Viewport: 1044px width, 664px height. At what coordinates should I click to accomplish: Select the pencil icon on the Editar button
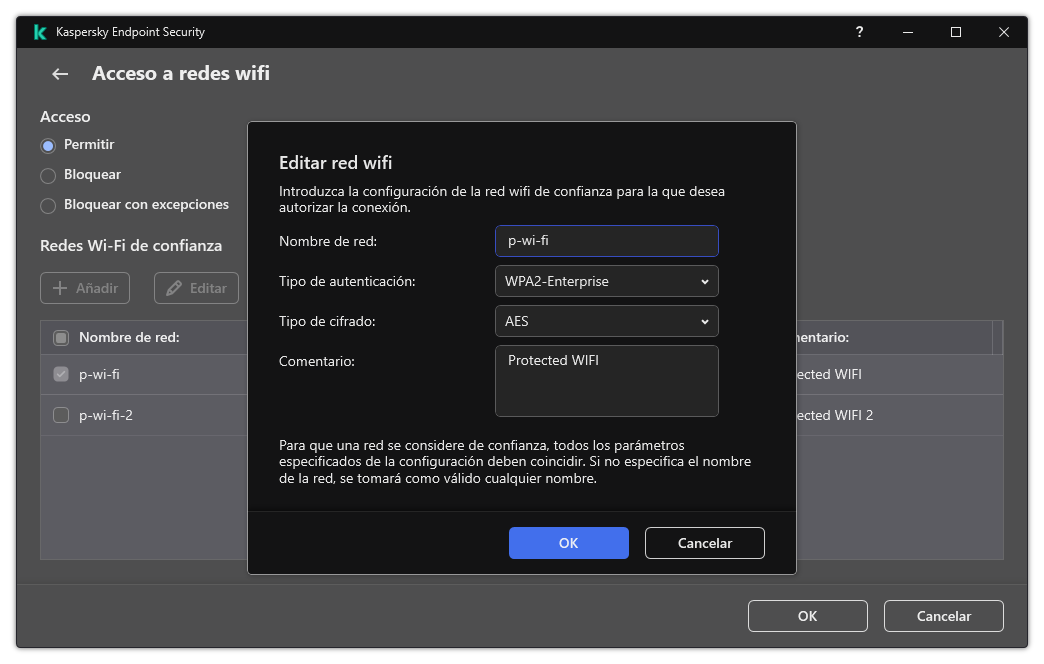pyautogui.click(x=176, y=288)
